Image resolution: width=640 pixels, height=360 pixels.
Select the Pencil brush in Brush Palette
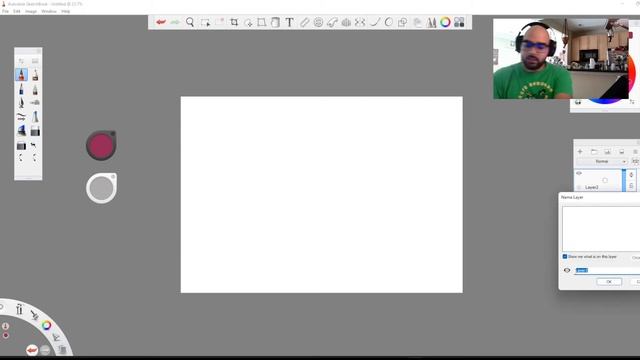click(22, 75)
